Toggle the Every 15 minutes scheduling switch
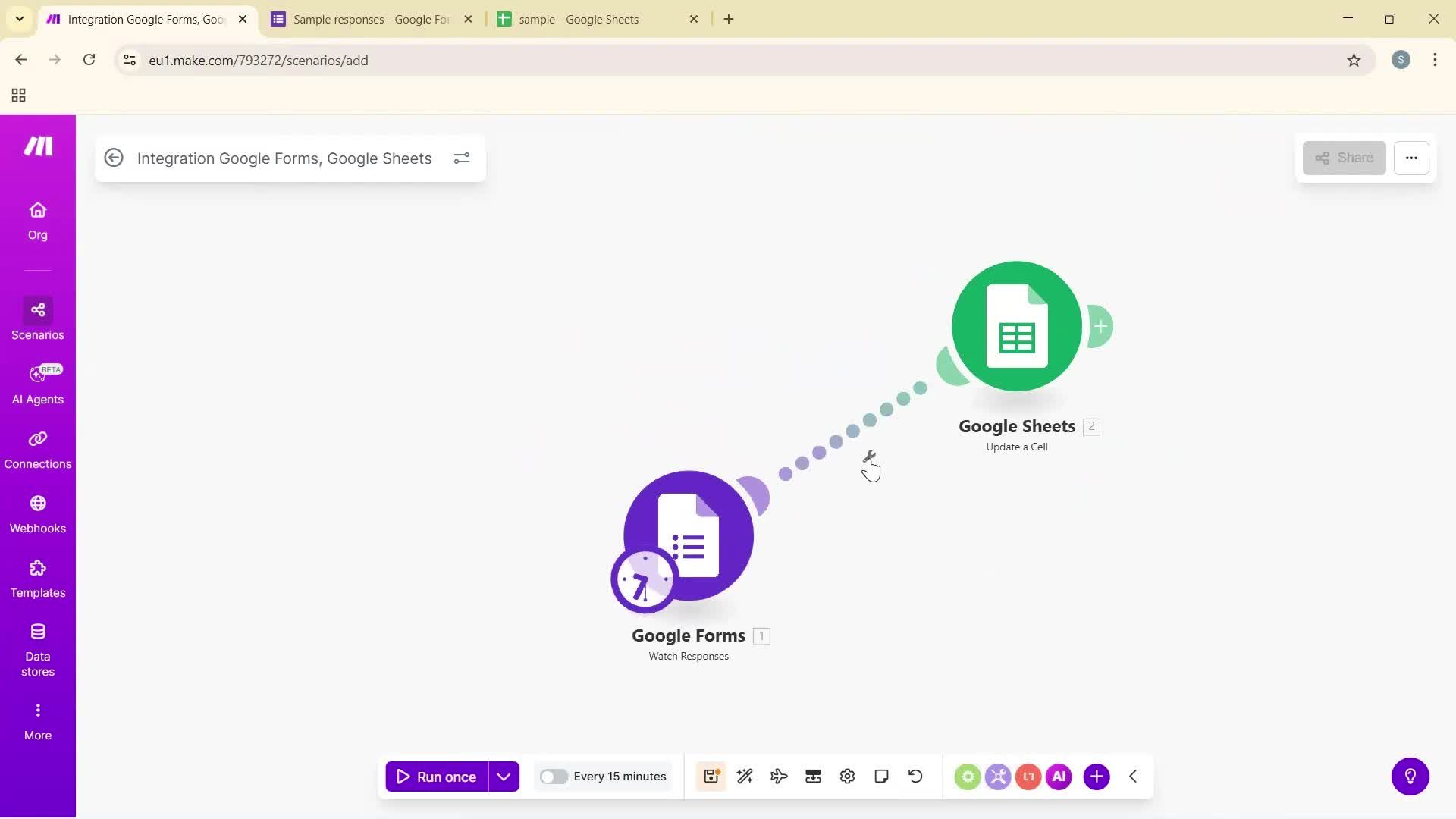 [554, 776]
